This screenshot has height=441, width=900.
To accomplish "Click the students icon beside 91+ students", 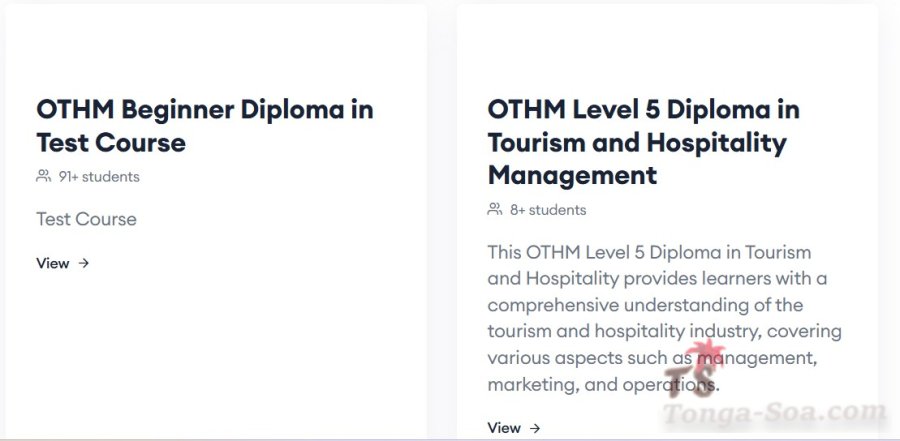I will pyautogui.click(x=43, y=176).
